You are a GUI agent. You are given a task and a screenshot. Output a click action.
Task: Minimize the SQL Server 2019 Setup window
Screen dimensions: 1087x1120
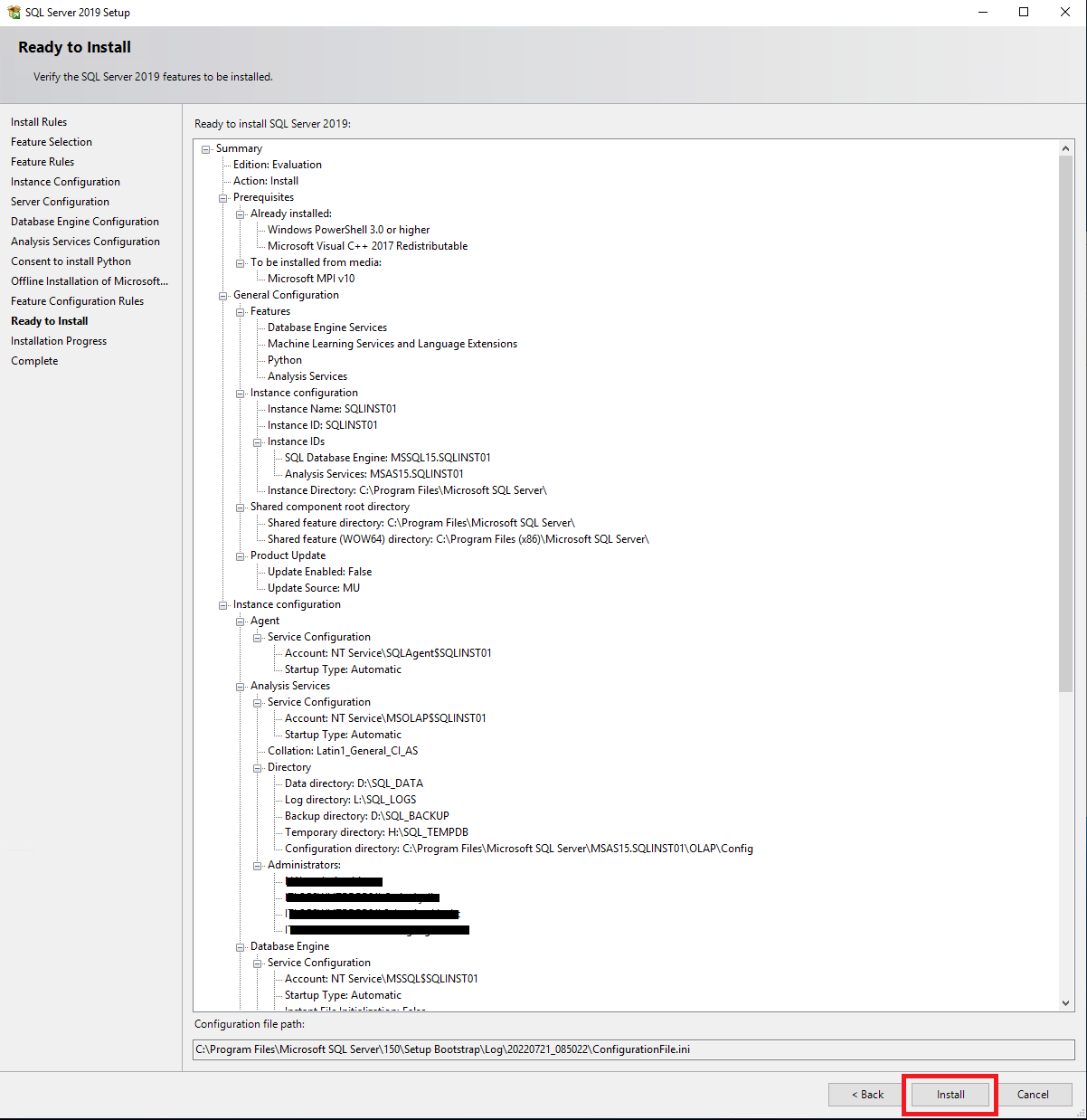[x=982, y=13]
